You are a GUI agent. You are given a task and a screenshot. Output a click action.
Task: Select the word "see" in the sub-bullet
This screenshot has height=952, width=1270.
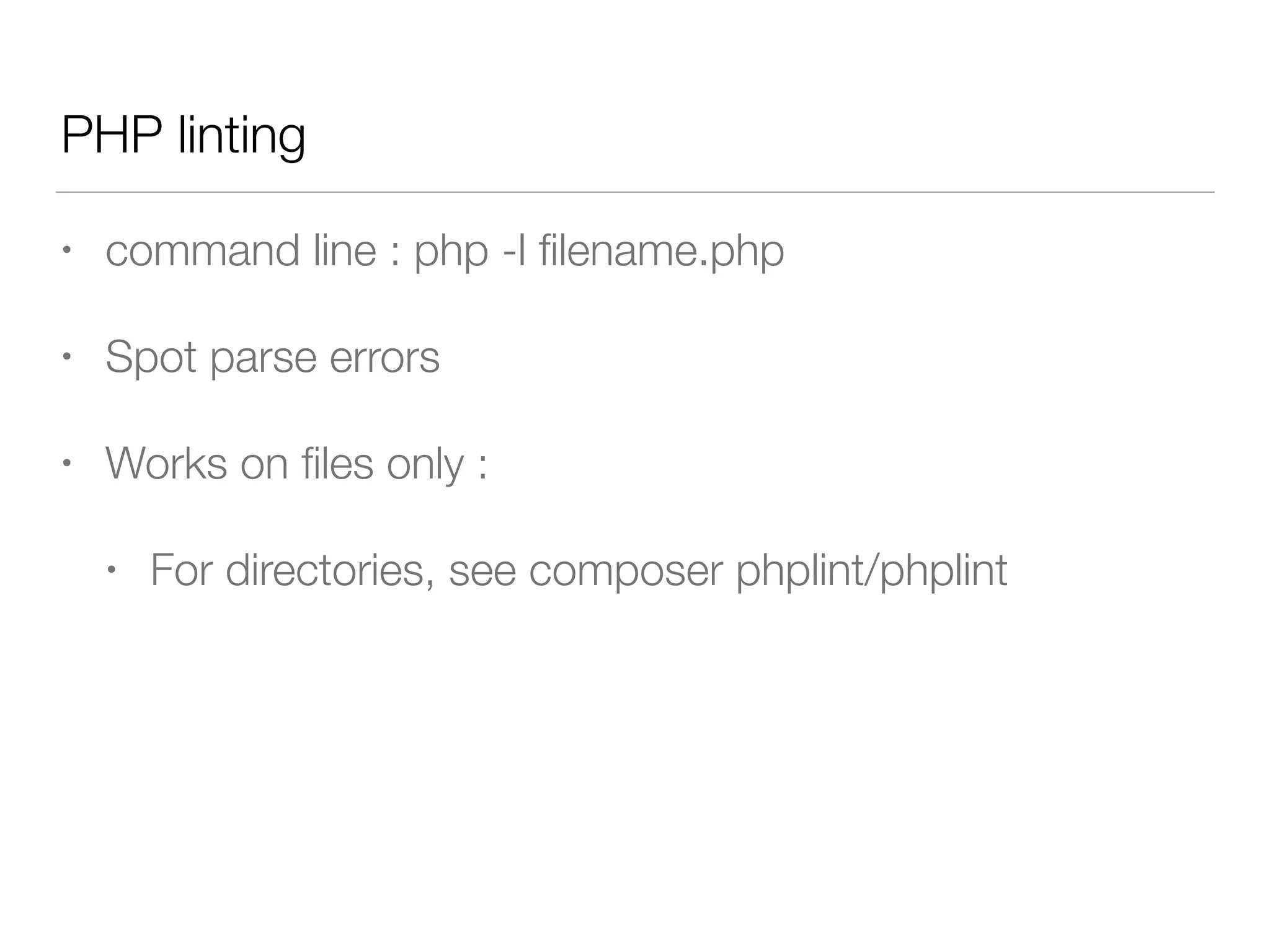click(482, 574)
